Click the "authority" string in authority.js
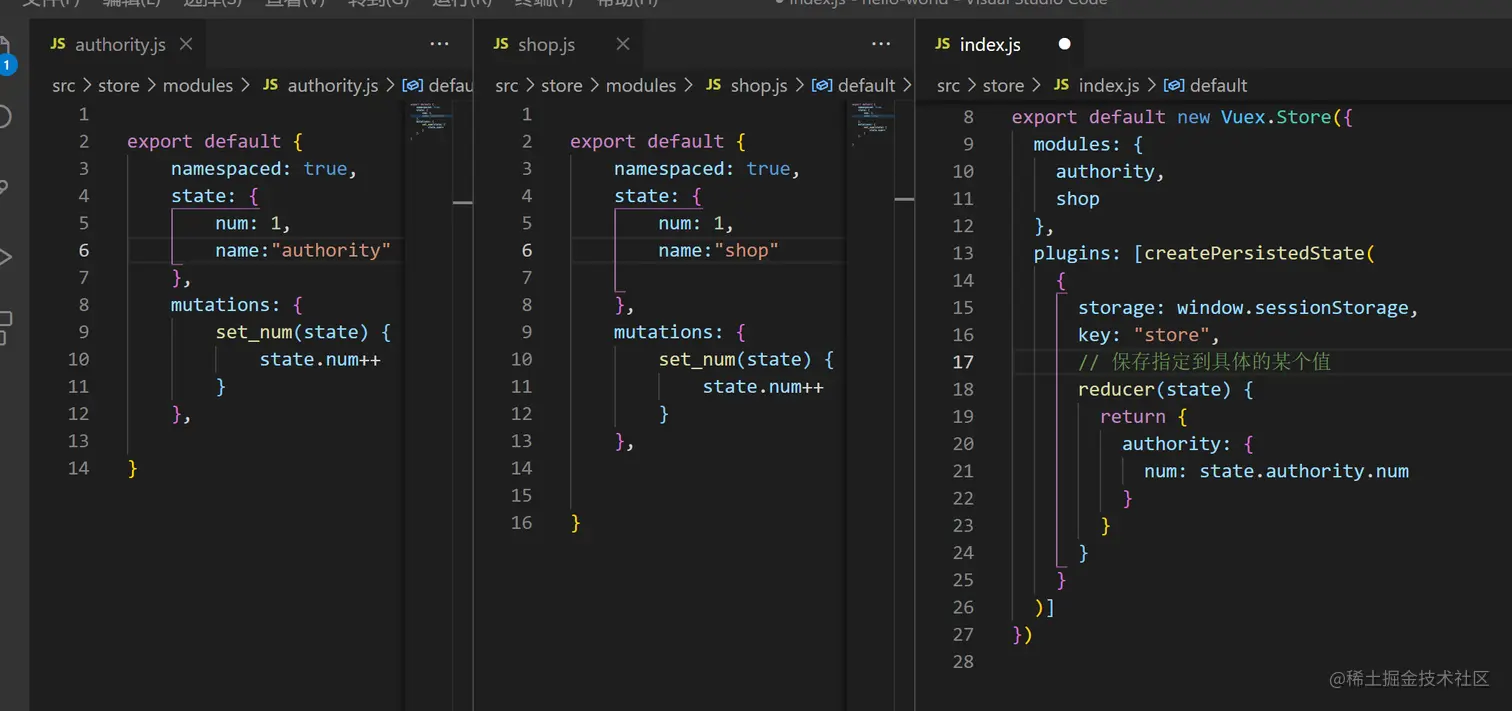The height and width of the screenshot is (711, 1512). coord(331,250)
